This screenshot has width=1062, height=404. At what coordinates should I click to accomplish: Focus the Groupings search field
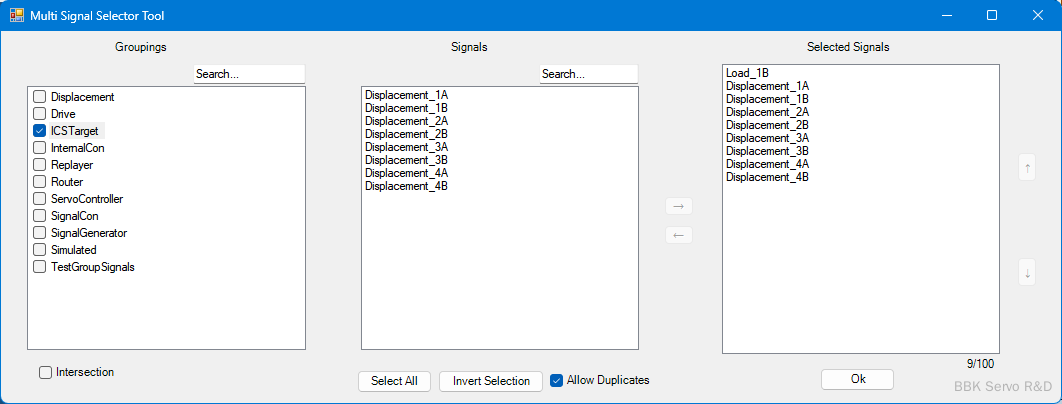[x=248, y=75]
